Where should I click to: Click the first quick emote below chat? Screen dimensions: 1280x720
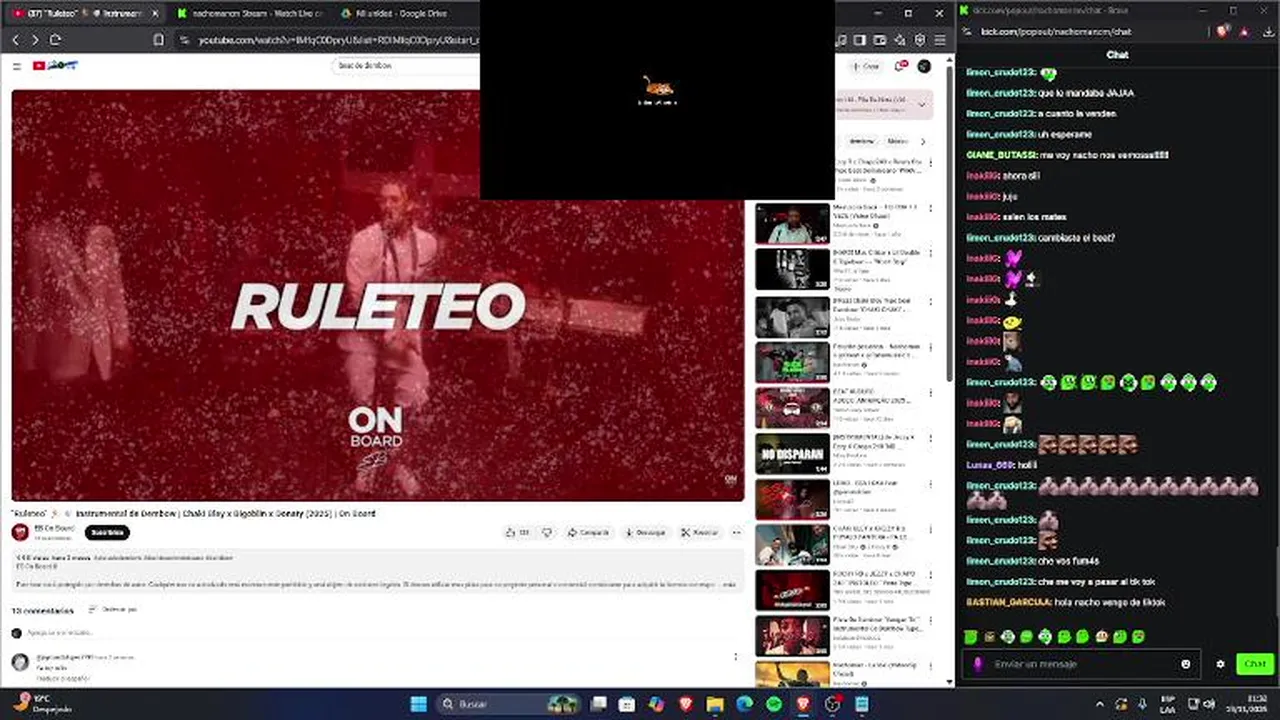click(971, 636)
